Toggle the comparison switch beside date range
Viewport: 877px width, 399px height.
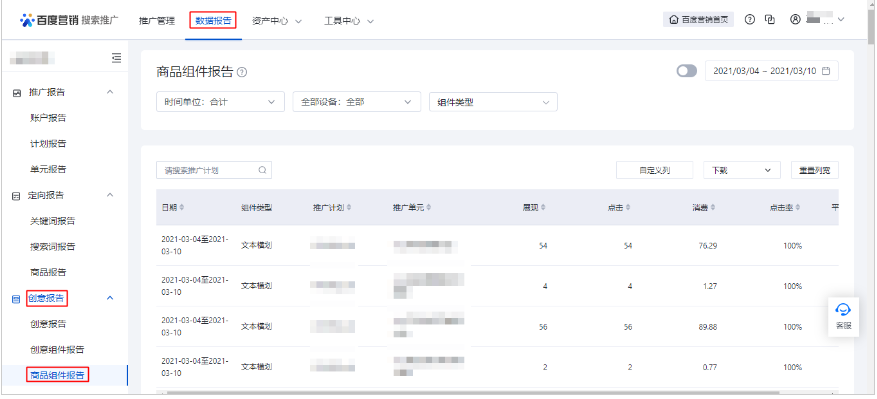coord(687,71)
